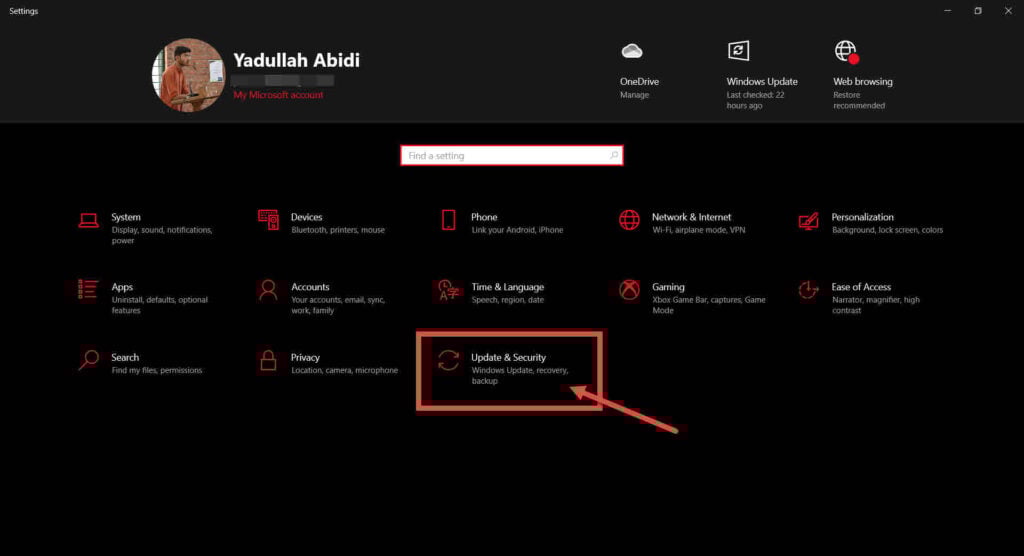Select the Phone settings icon
Image resolution: width=1024 pixels, height=556 pixels.
coord(449,220)
